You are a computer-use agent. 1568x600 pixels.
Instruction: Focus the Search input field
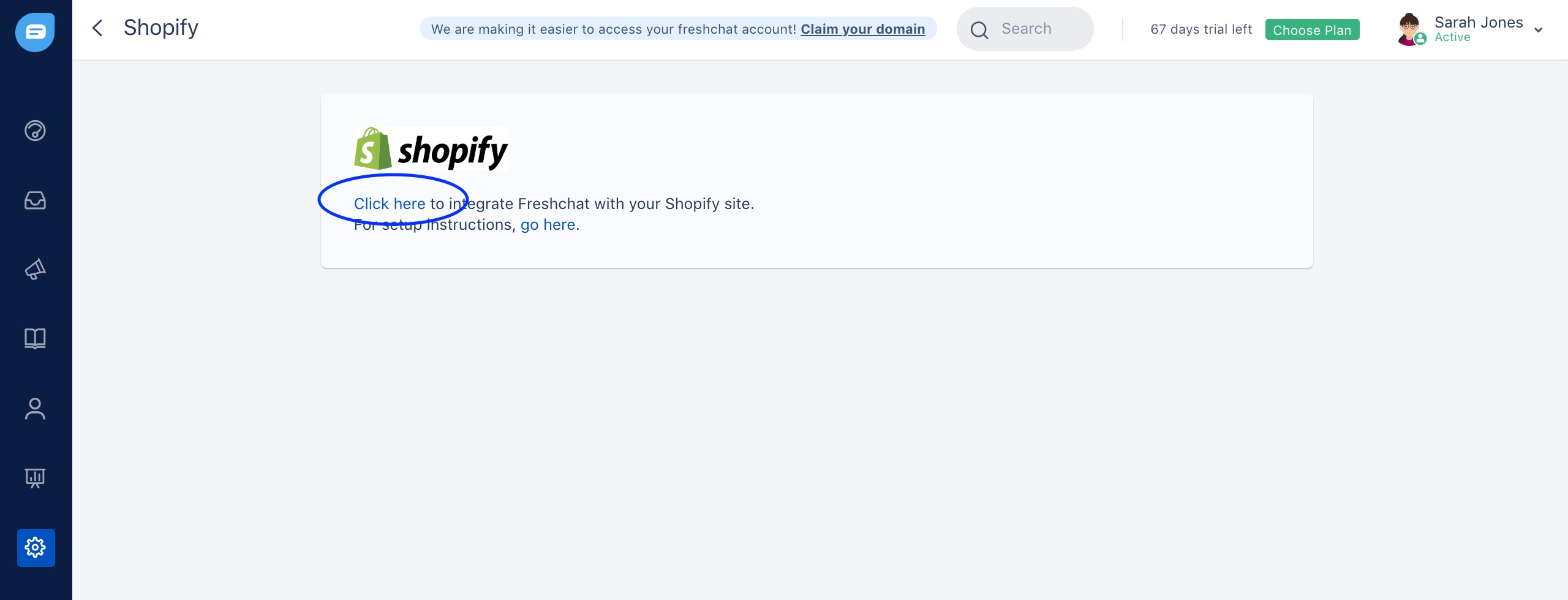(1025, 29)
